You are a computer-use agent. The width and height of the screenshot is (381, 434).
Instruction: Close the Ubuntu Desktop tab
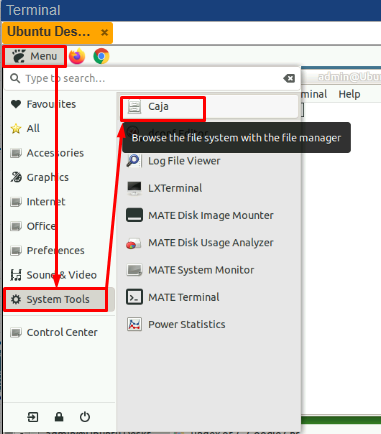pyautogui.click(x=104, y=33)
